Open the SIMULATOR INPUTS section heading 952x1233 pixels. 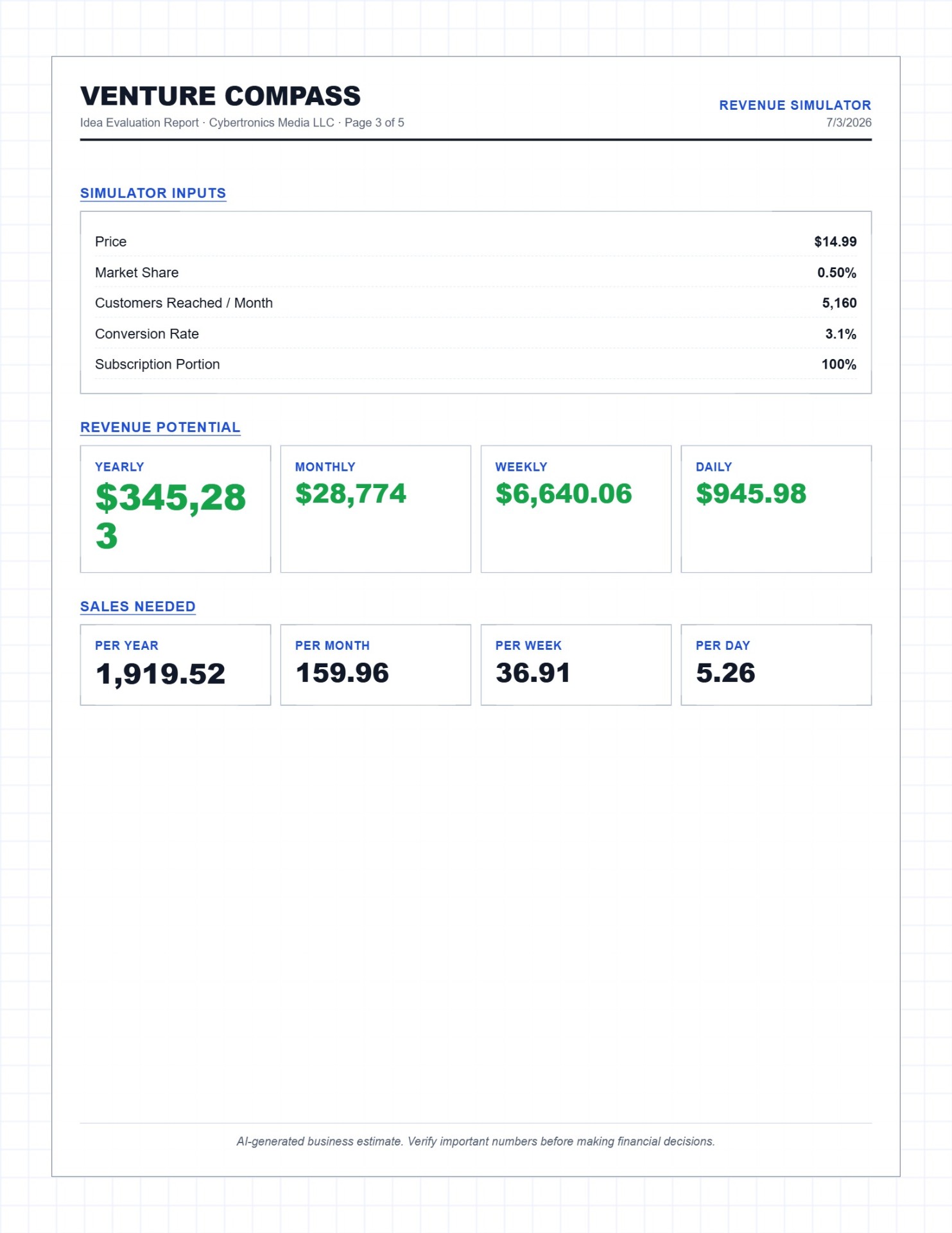[x=153, y=193]
